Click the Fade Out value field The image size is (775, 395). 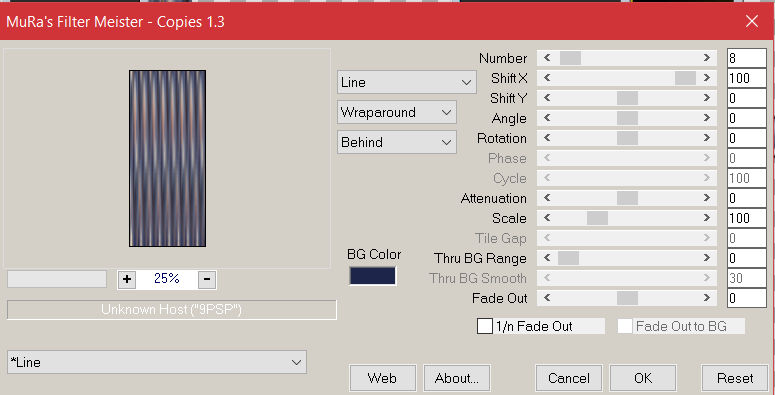pos(747,298)
